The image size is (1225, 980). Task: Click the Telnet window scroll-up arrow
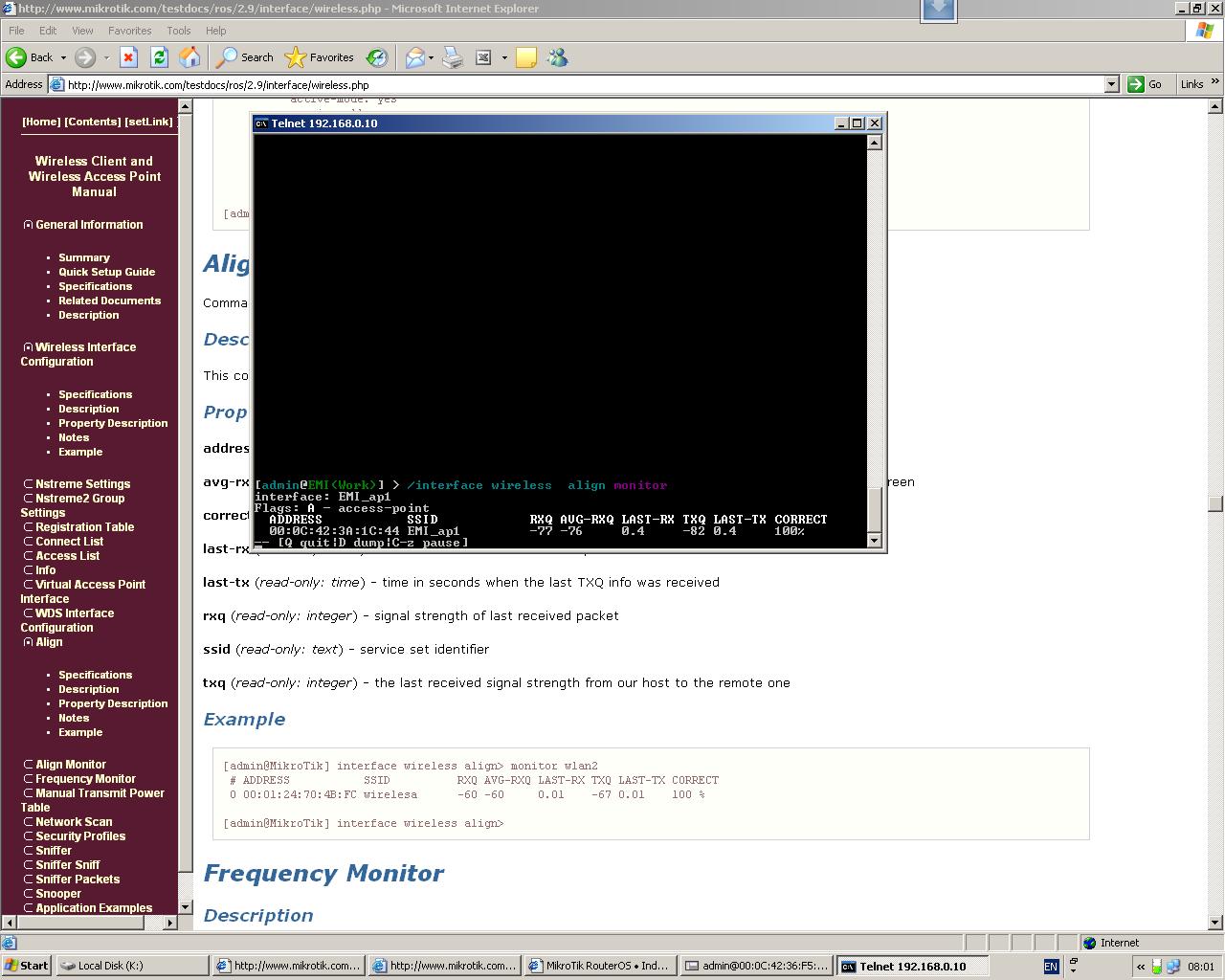click(874, 143)
